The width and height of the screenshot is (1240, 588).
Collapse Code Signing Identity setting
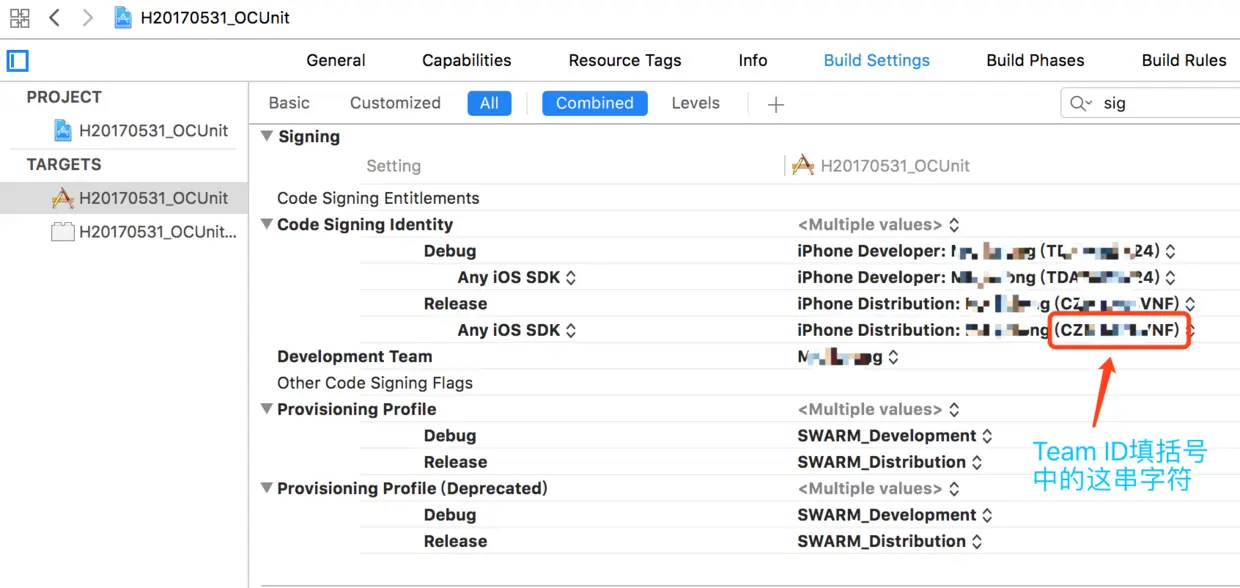click(267, 224)
